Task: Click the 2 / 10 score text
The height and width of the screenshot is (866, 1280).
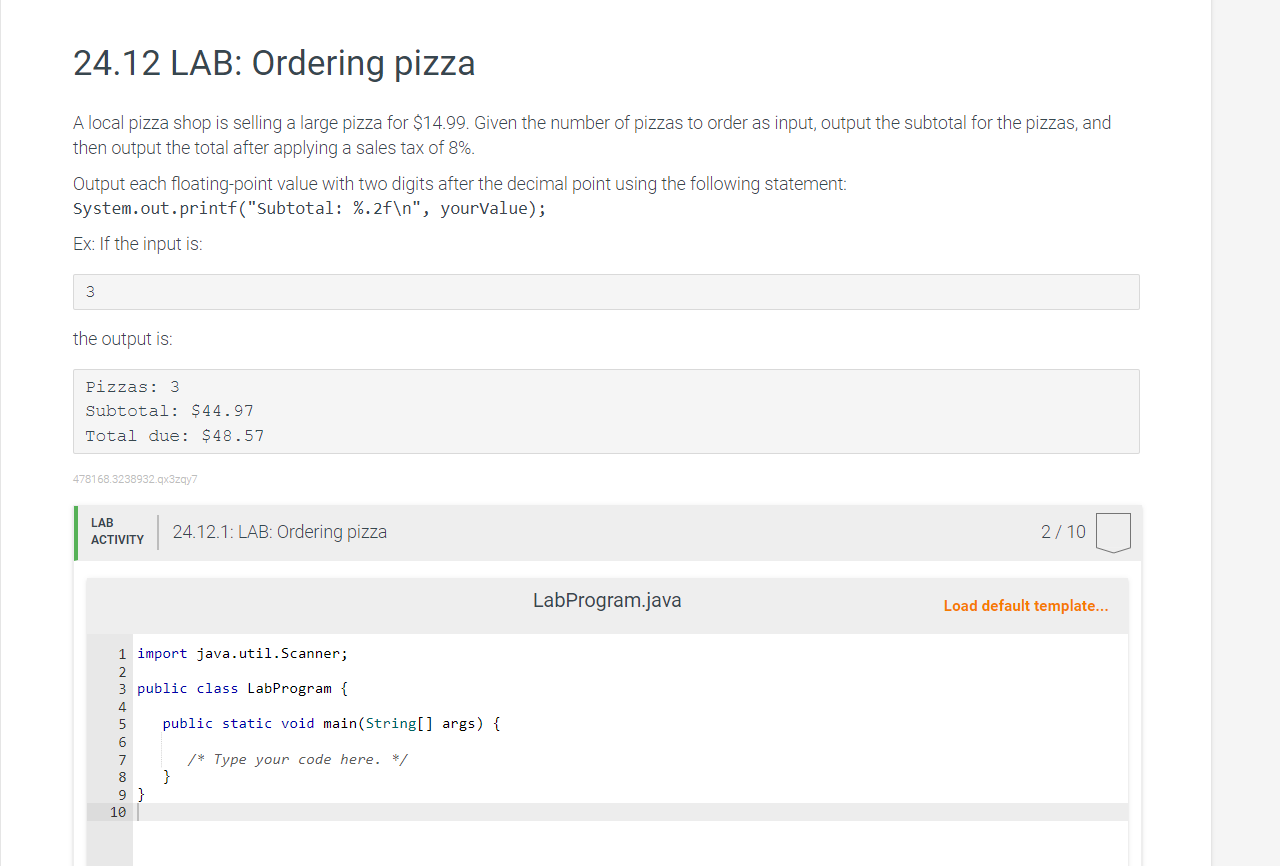Action: point(1063,532)
